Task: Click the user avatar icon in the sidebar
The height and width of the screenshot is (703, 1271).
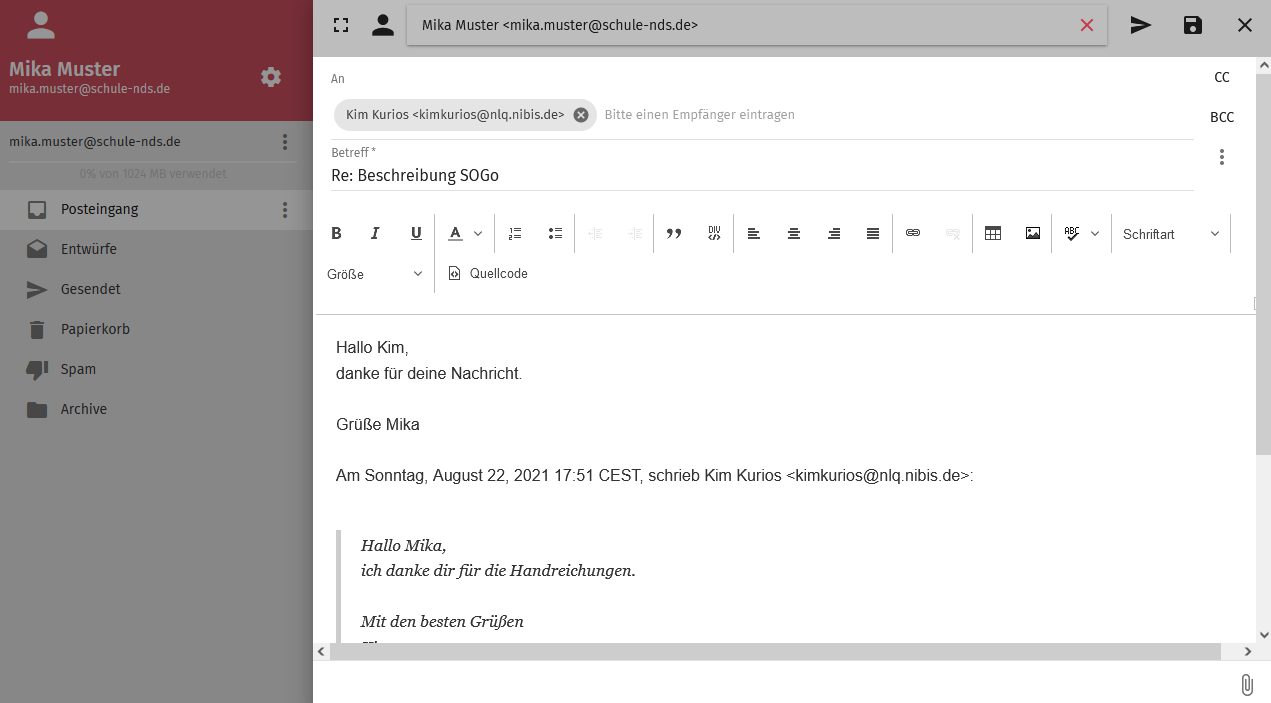Action: point(41,25)
